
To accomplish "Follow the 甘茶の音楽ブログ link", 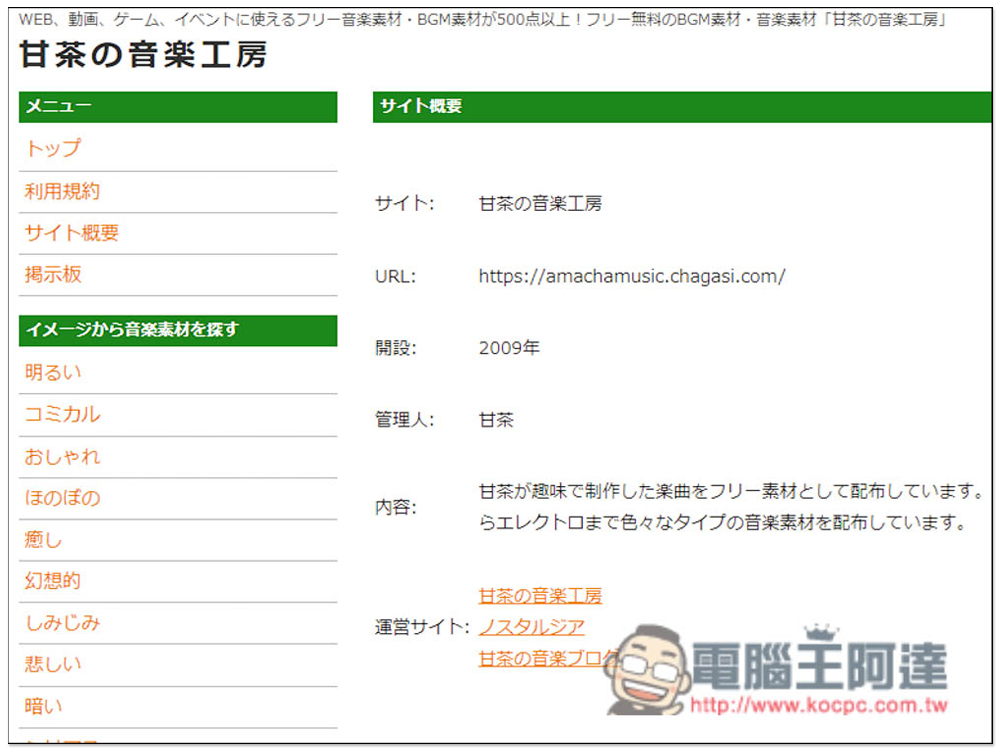I will point(547,658).
